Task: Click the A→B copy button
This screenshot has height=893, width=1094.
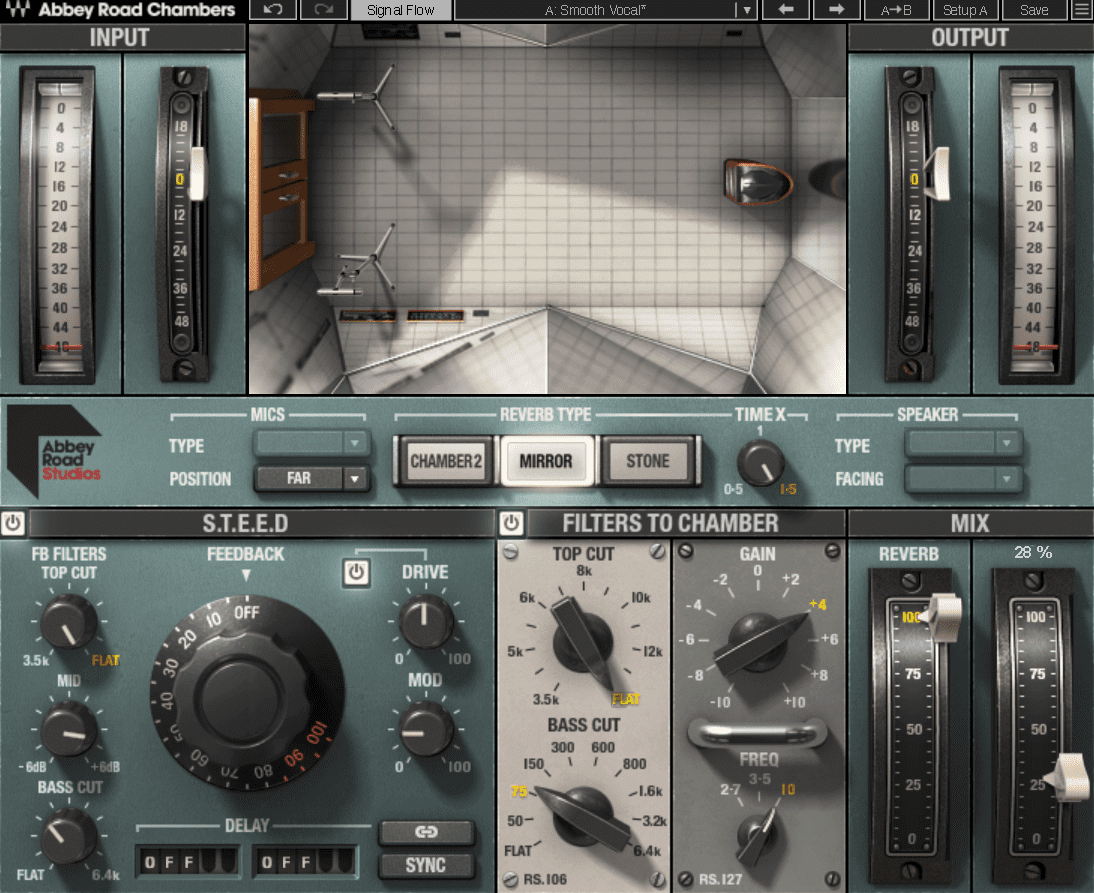Action: pos(897,10)
